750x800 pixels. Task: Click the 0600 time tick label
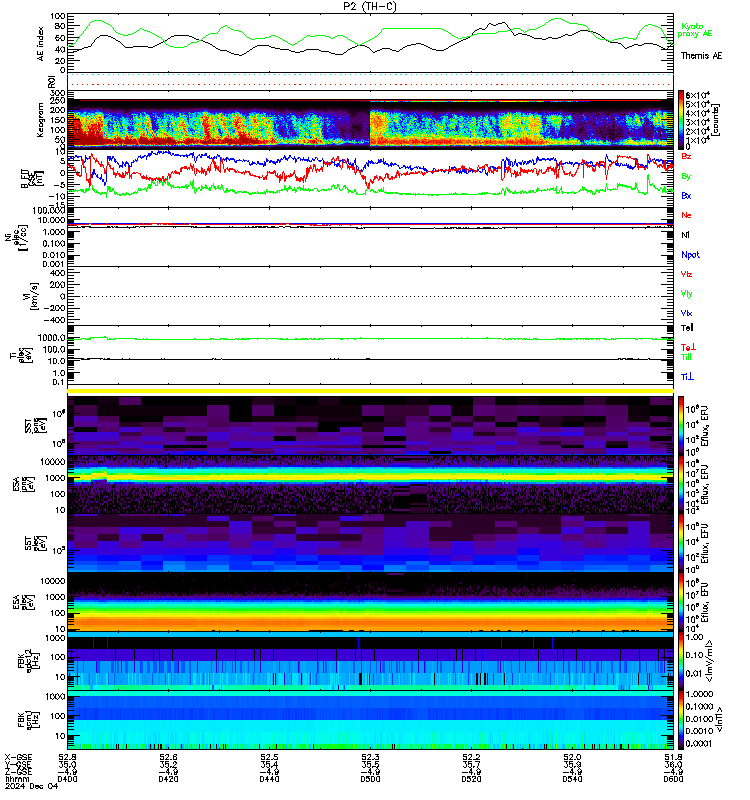point(673,779)
